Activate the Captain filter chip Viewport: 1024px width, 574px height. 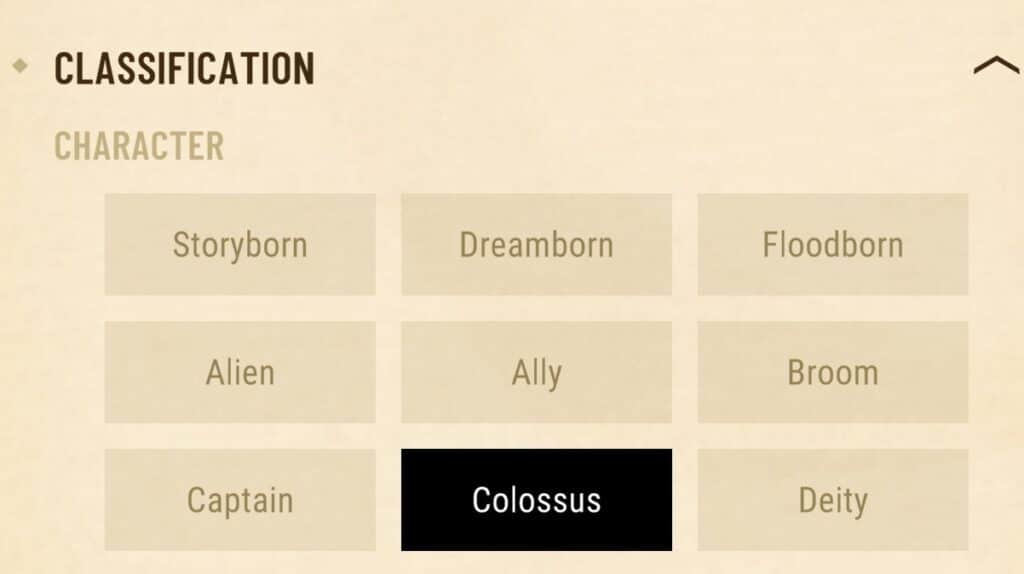coord(240,500)
